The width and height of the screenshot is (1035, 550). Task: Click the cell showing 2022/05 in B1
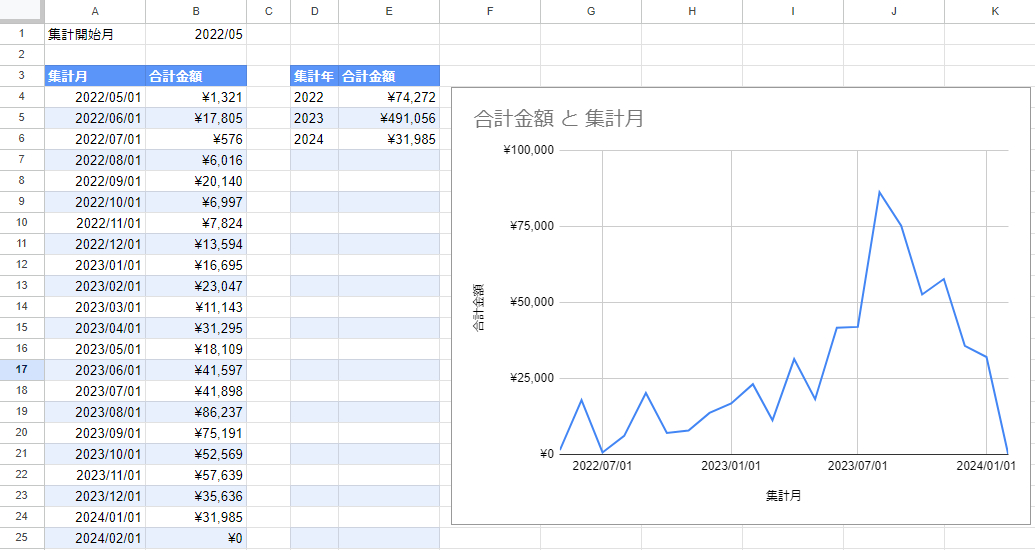tap(196, 34)
